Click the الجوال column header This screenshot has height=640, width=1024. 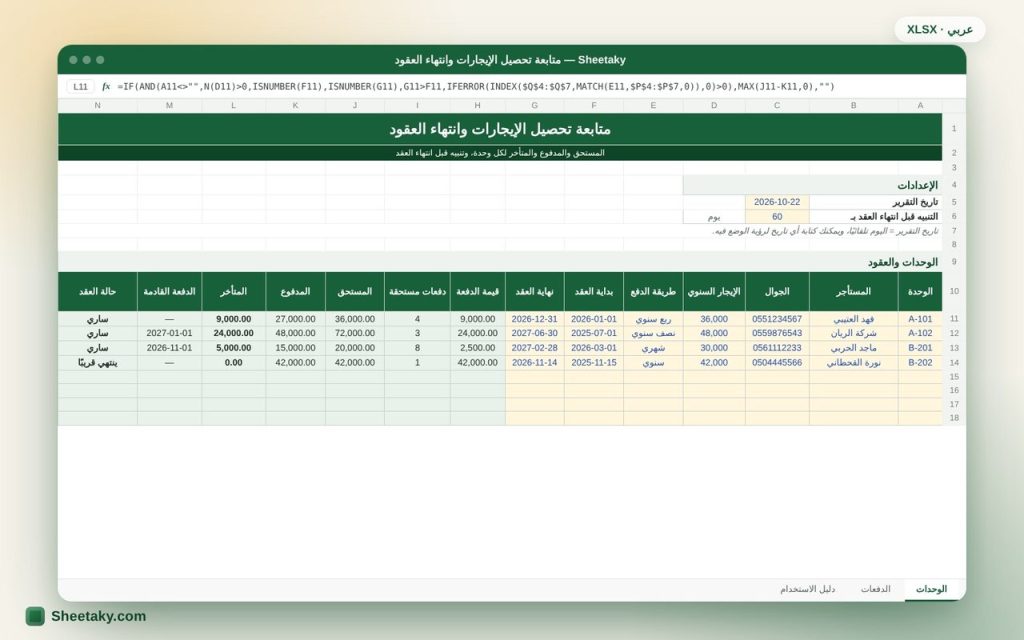click(776, 291)
